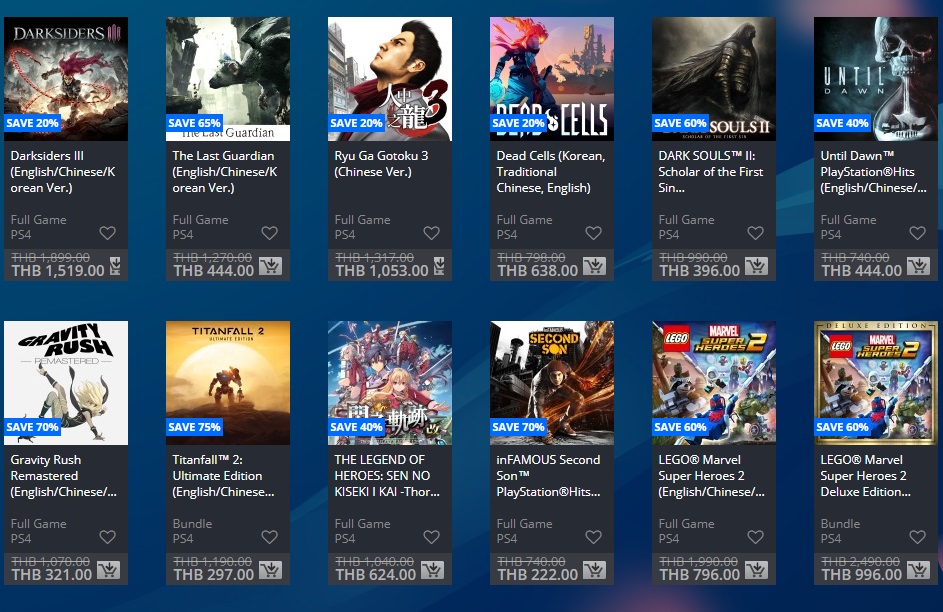The width and height of the screenshot is (943, 612).
Task: Open the inFAMOUS Second Son title link
Action: [x=548, y=476]
